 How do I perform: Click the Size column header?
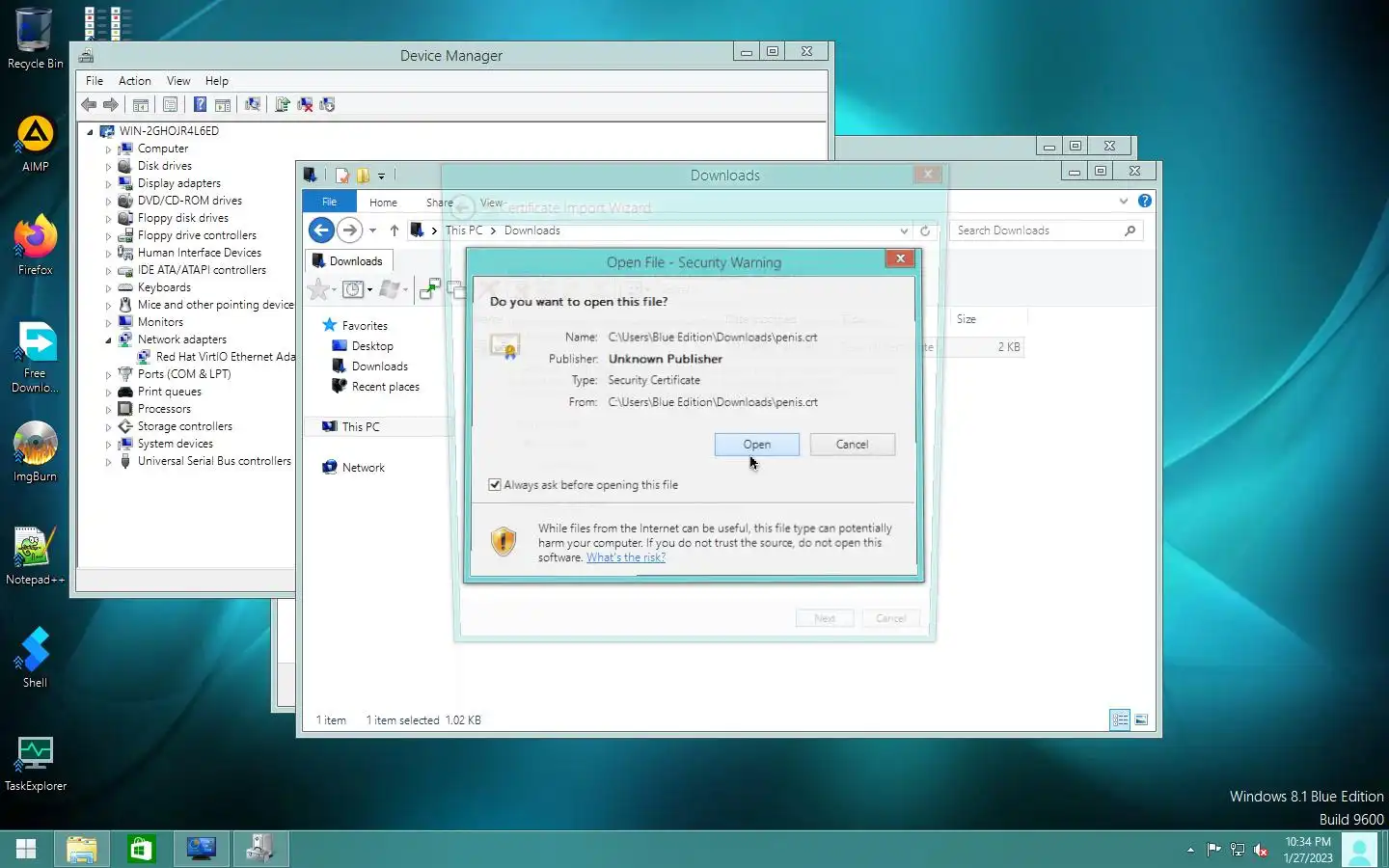pyautogui.click(x=988, y=319)
